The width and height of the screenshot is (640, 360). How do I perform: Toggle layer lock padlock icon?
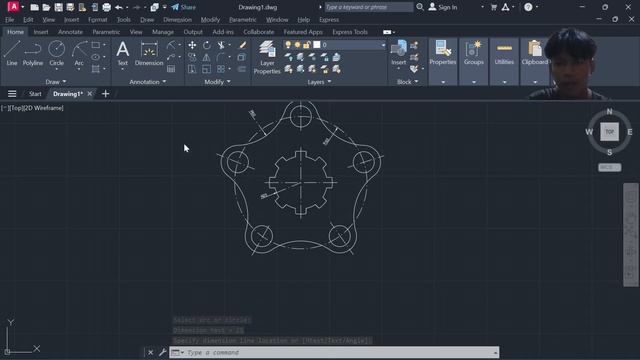[307, 44]
